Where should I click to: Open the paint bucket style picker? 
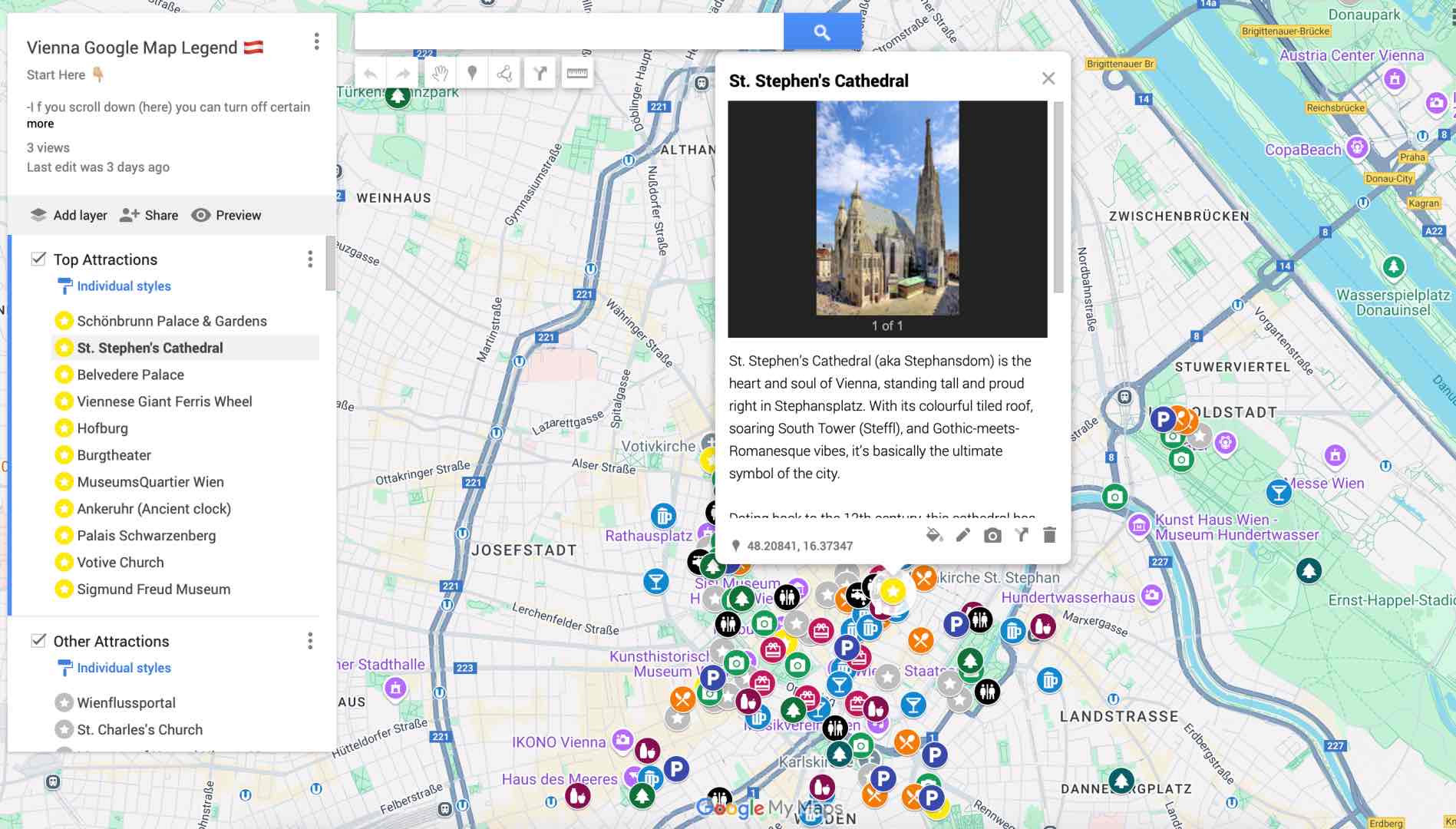point(934,535)
